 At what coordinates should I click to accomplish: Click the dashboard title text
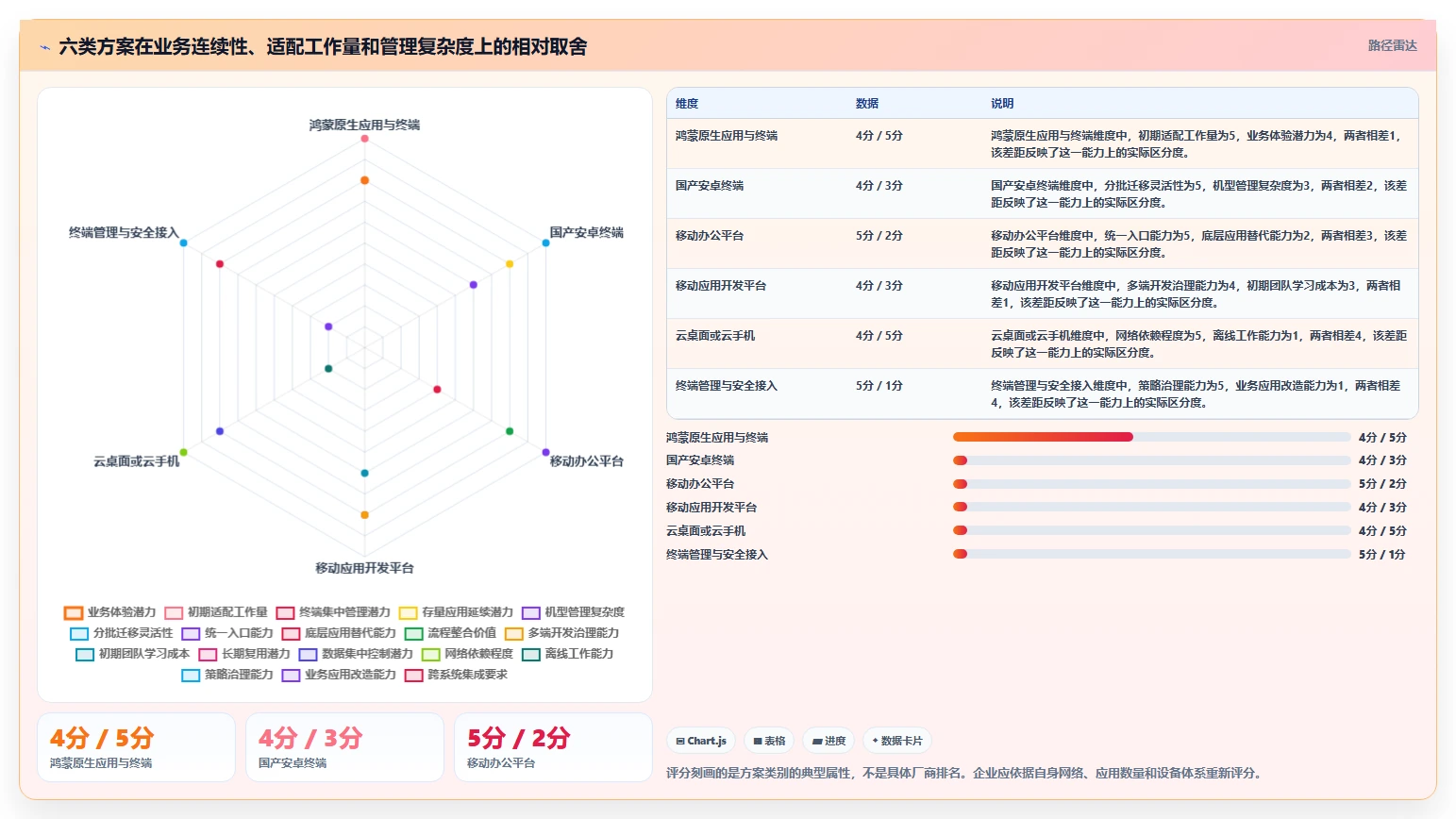pos(323,46)
